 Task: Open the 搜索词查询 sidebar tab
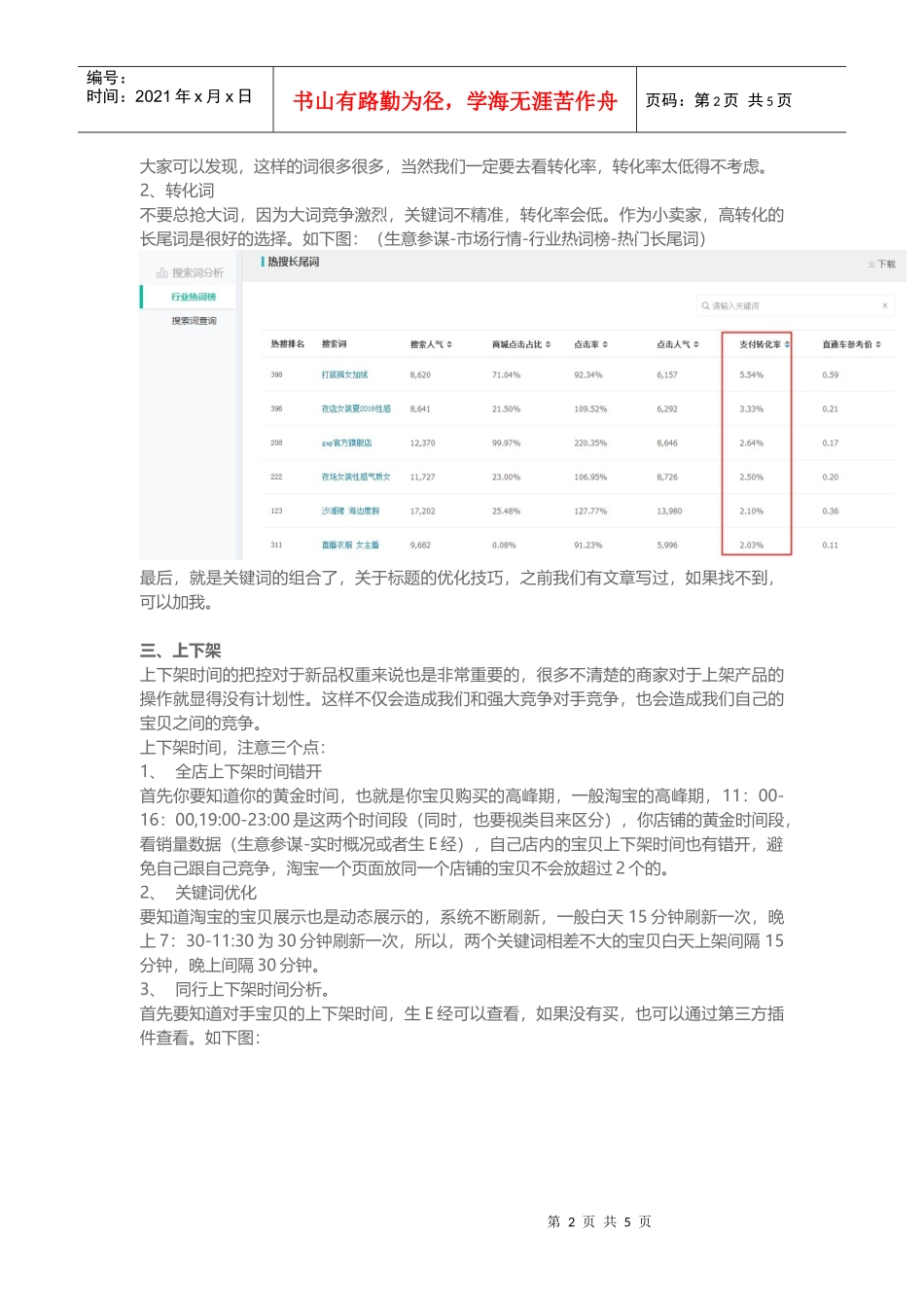point(194,321)
